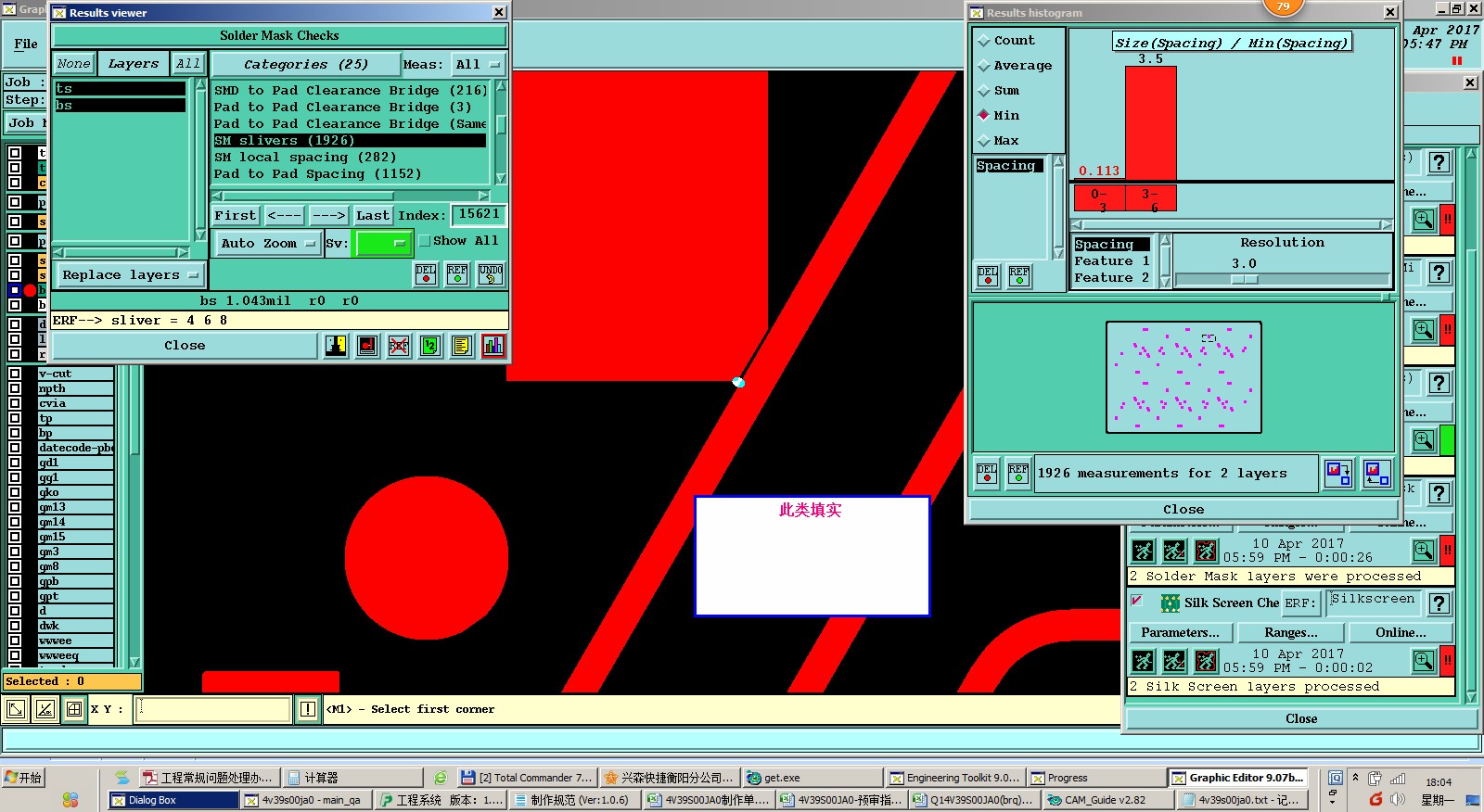This screenshot has height=812, width=1484.
Task: Click REF icon beside measurements count text
Action: pos(1018,473)
